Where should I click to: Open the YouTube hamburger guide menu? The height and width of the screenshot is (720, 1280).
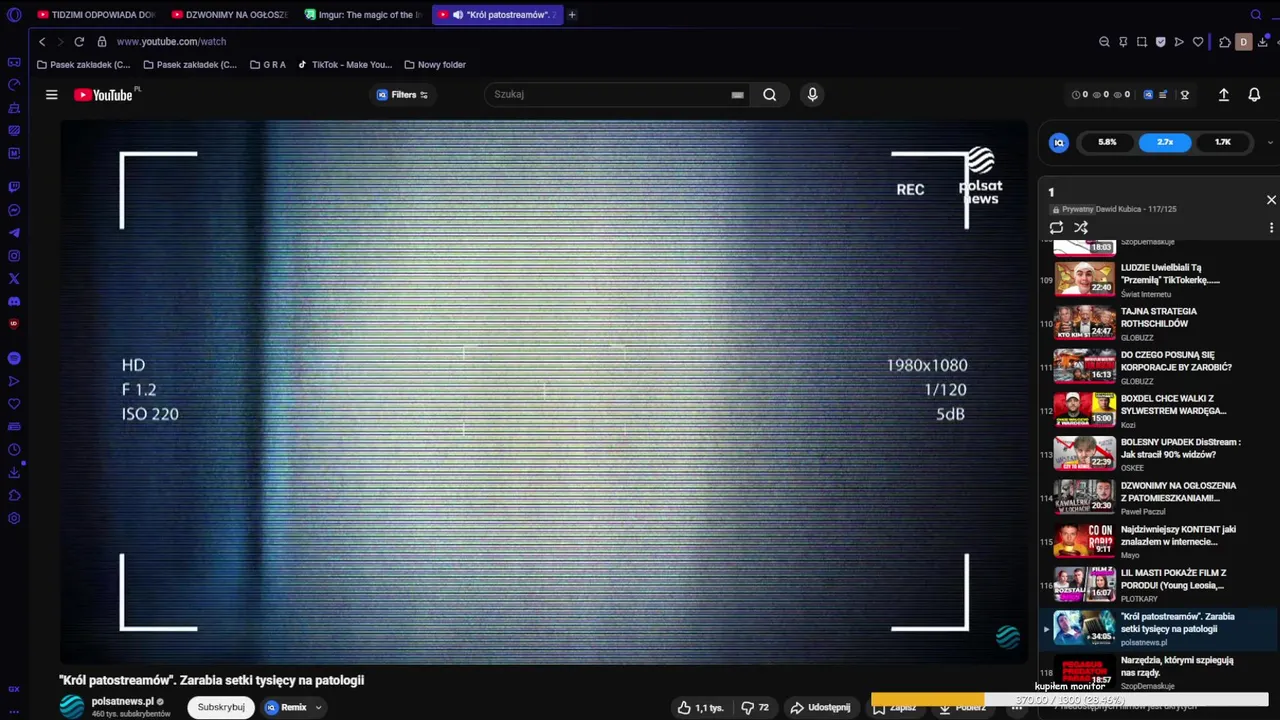(51, 95)
